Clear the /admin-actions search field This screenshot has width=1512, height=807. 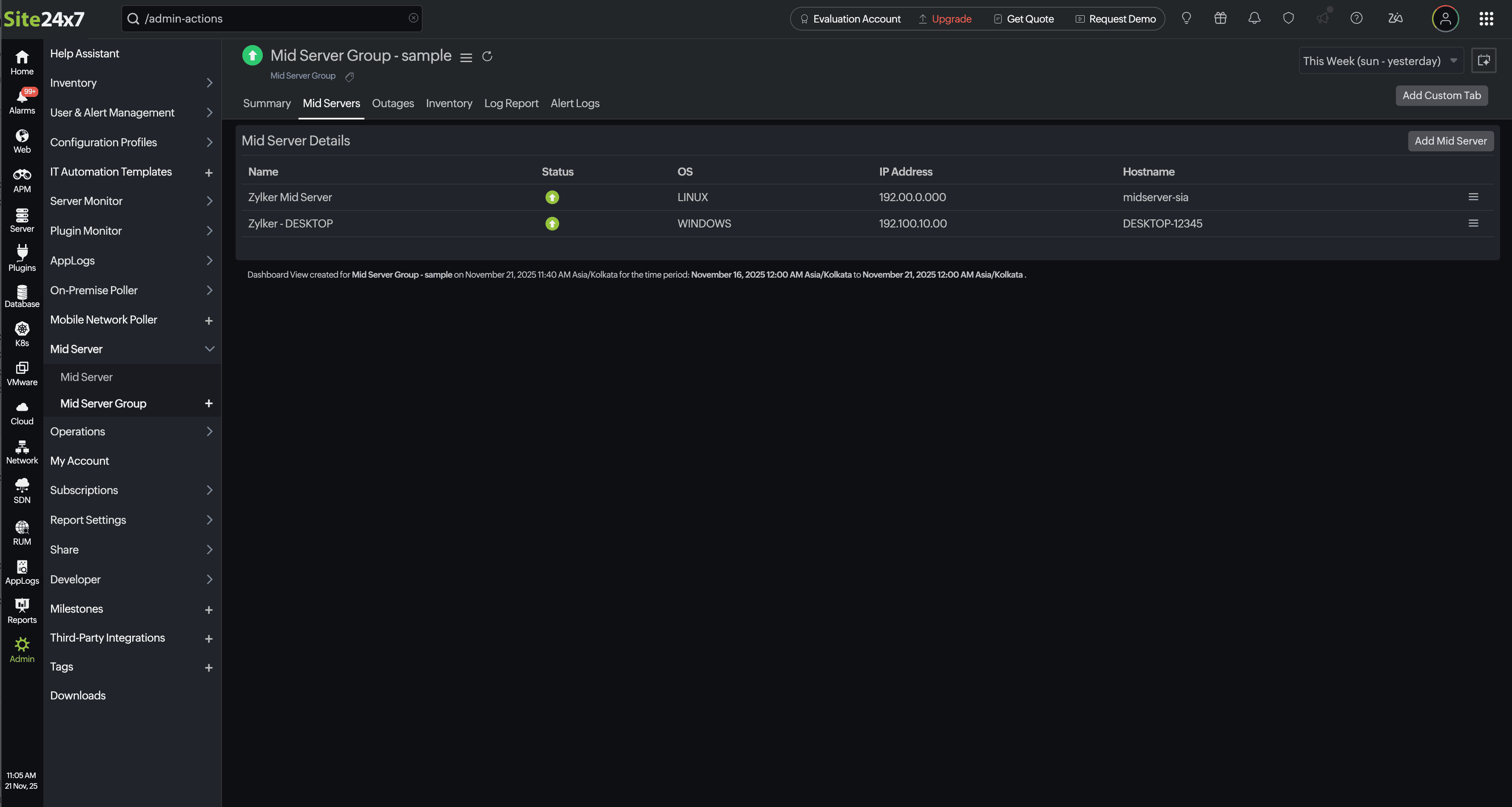coord(413,18)
